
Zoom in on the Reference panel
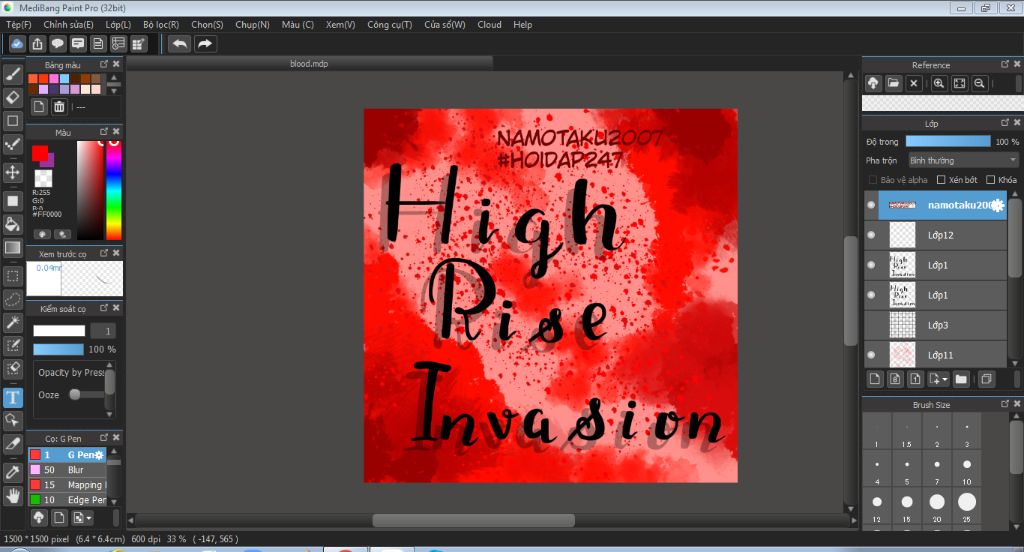938,83
